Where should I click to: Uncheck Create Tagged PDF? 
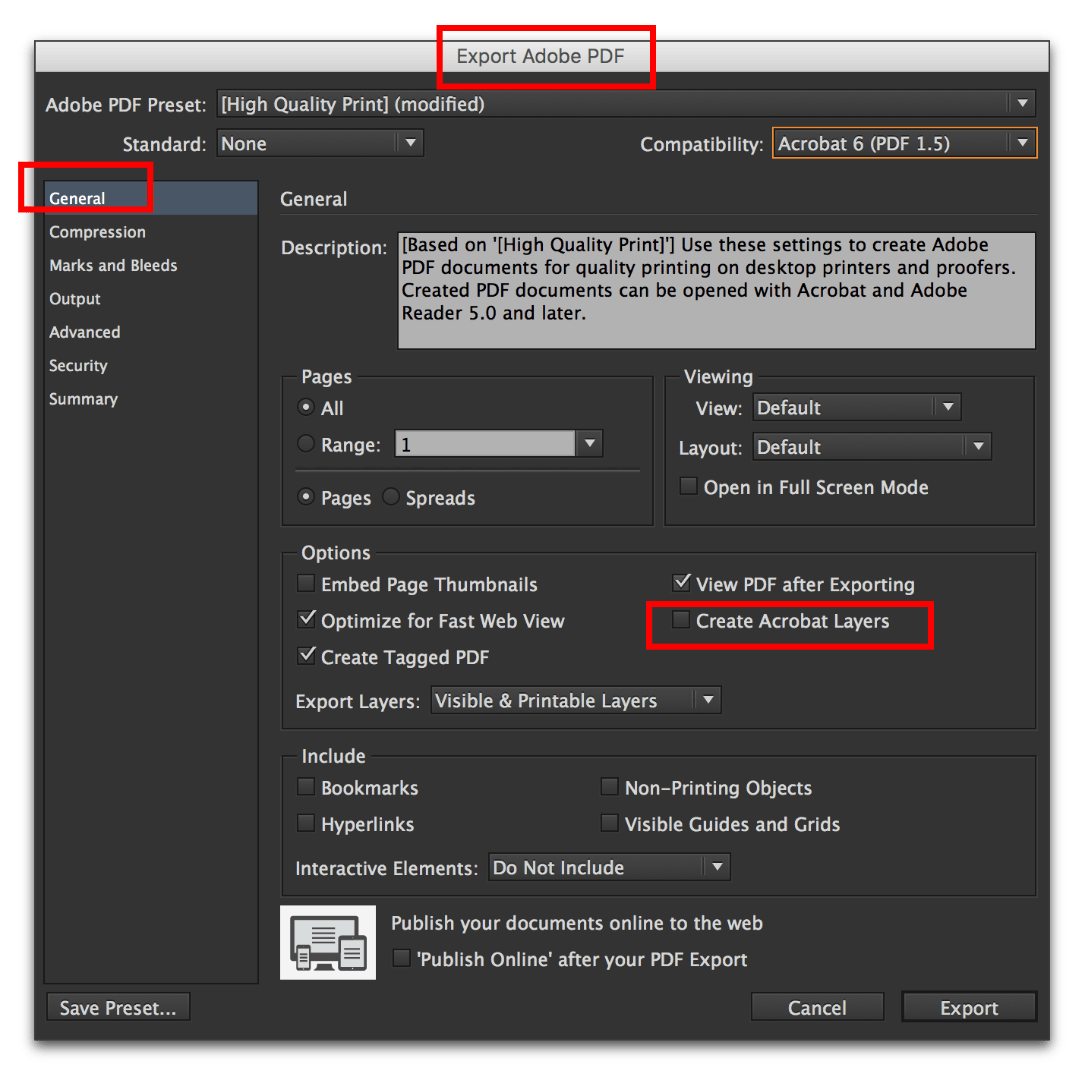point(307,657)
